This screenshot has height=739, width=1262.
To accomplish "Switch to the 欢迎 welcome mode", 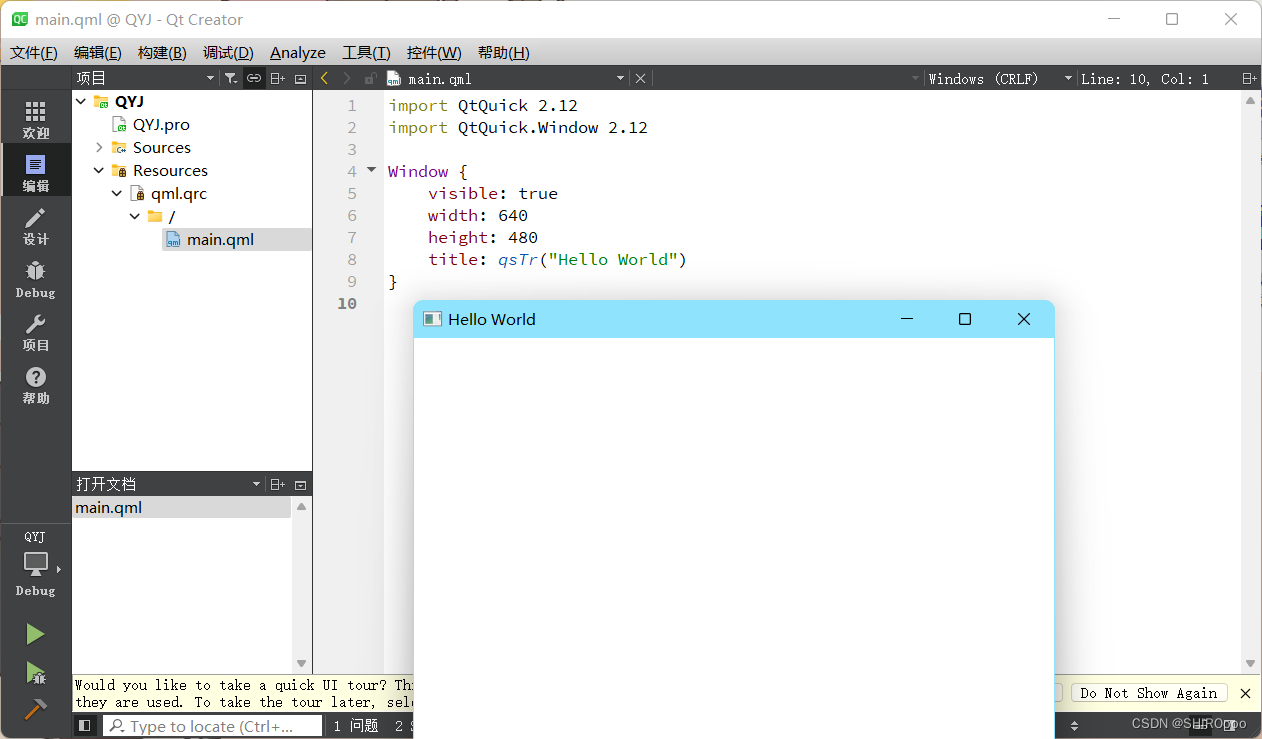I will pyautogui.click(x=35, y=118).
